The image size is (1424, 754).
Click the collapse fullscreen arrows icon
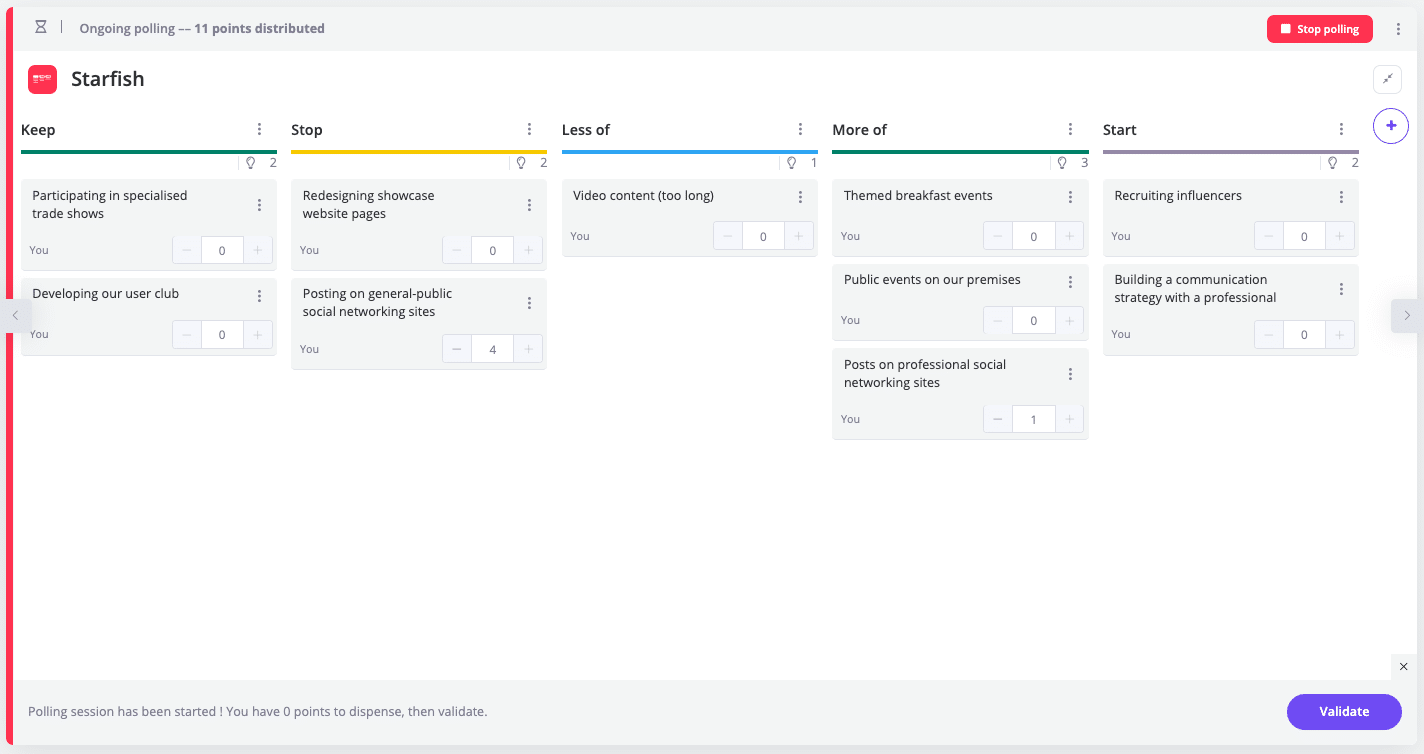coord(1387,79)
